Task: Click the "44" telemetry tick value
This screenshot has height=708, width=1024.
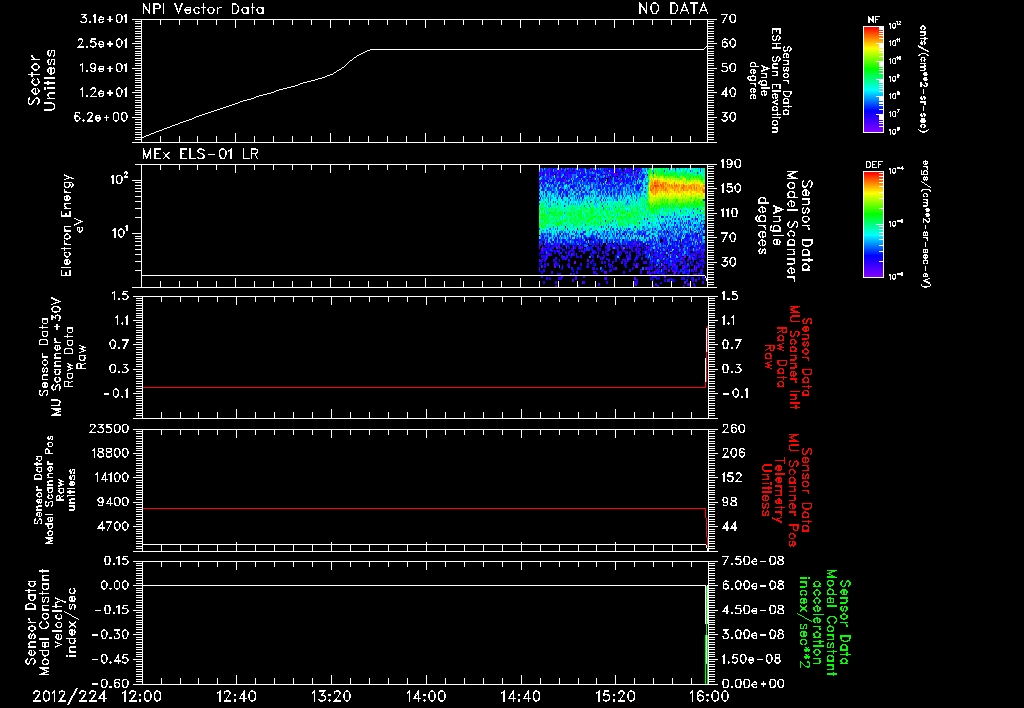Action: (x=730, y=526)
